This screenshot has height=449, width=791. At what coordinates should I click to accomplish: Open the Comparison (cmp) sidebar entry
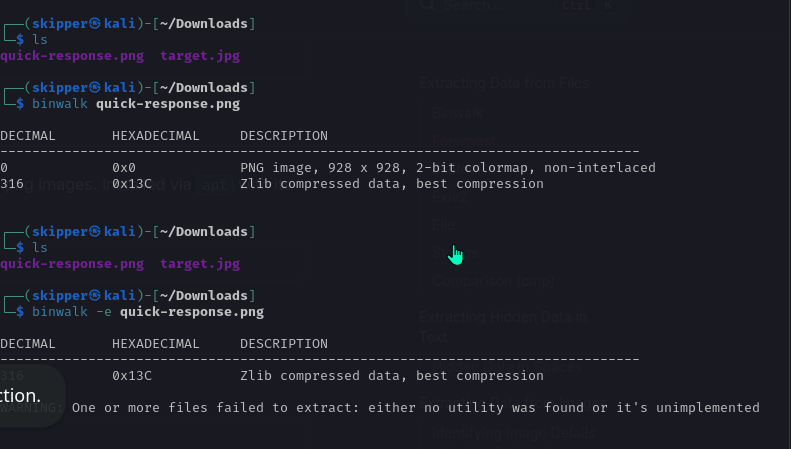[x=493, y=281]
